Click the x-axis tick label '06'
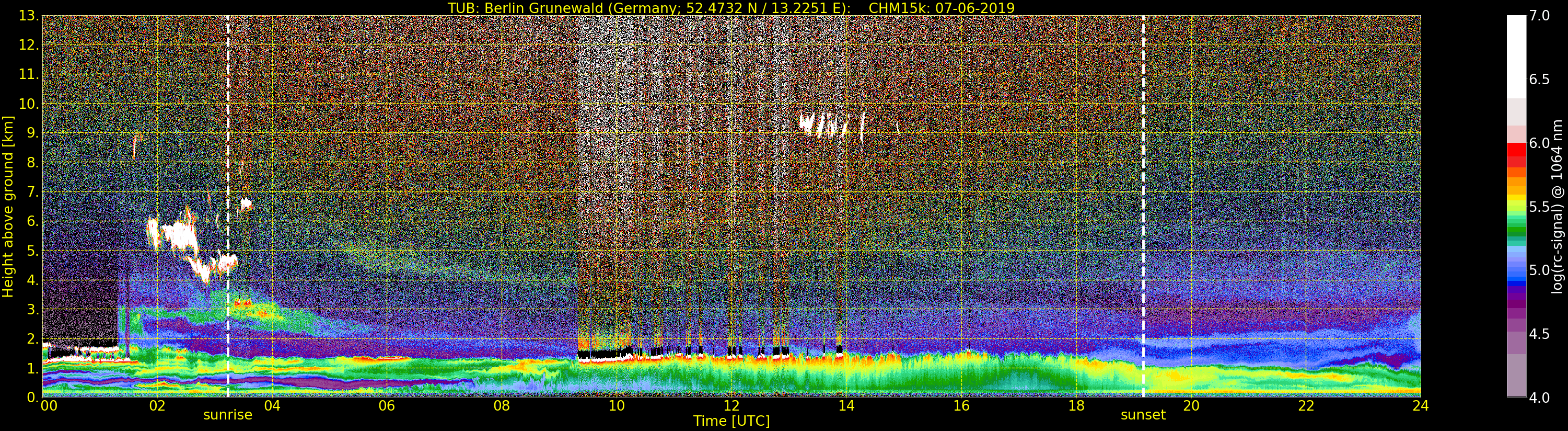This screenshot has height=431, width=1568. click(x=387, y=406)
